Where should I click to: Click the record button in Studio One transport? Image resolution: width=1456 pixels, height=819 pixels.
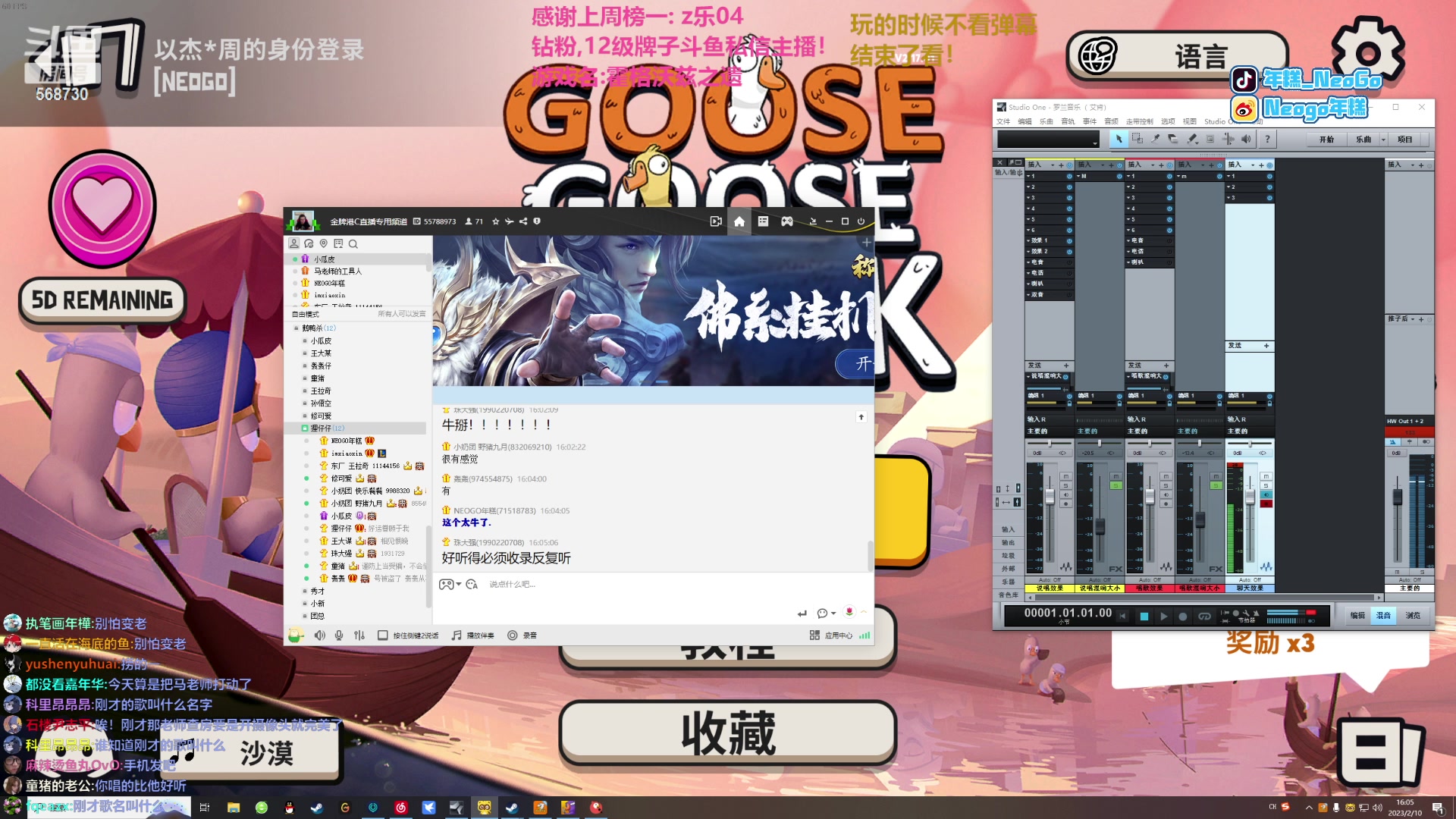(x=1182, y=617)
